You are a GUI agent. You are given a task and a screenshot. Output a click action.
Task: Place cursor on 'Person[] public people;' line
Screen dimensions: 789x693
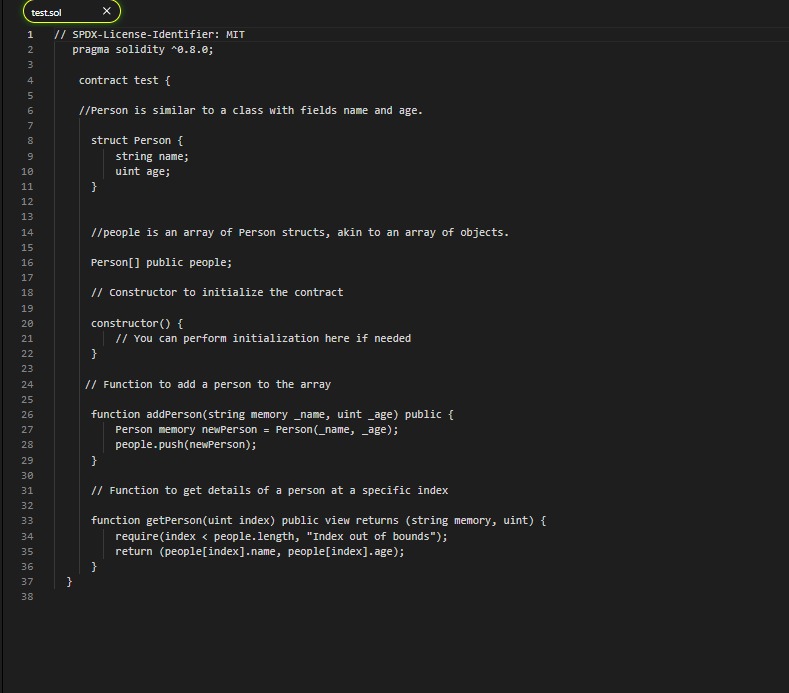tap(162, 263)
